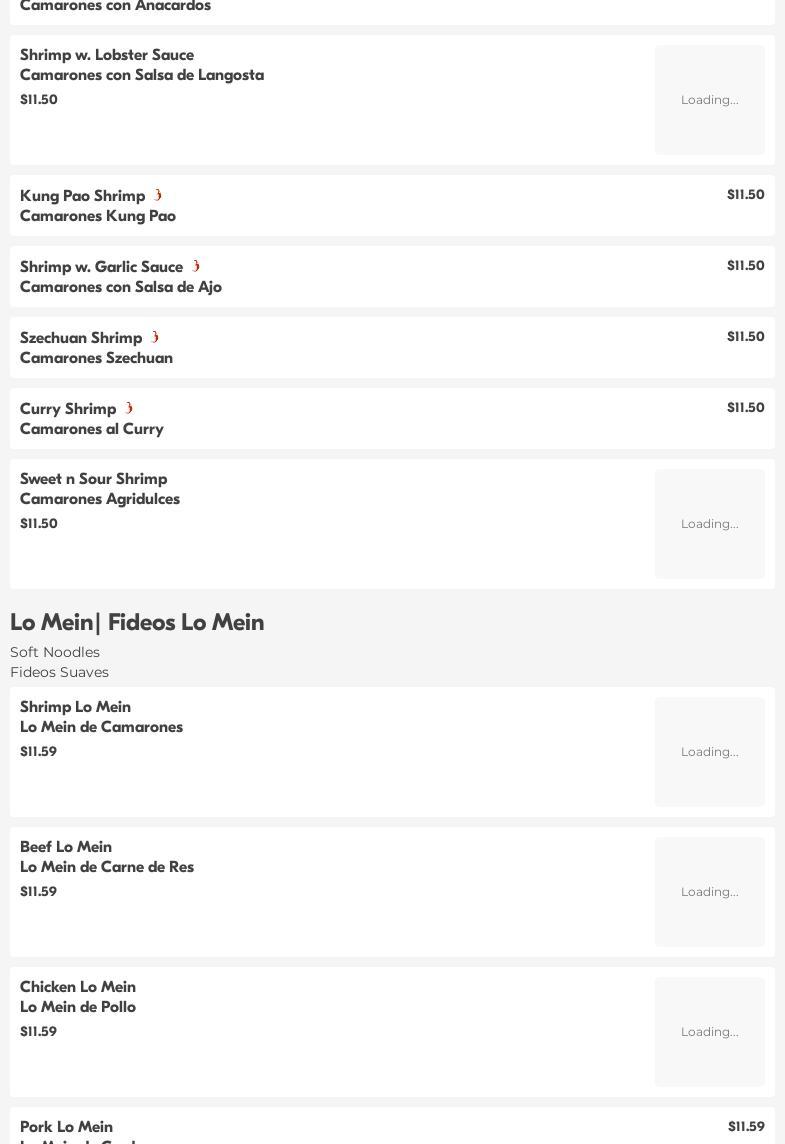Click the Beef Lo Mein loading thumbnail

tap(709, 892)
